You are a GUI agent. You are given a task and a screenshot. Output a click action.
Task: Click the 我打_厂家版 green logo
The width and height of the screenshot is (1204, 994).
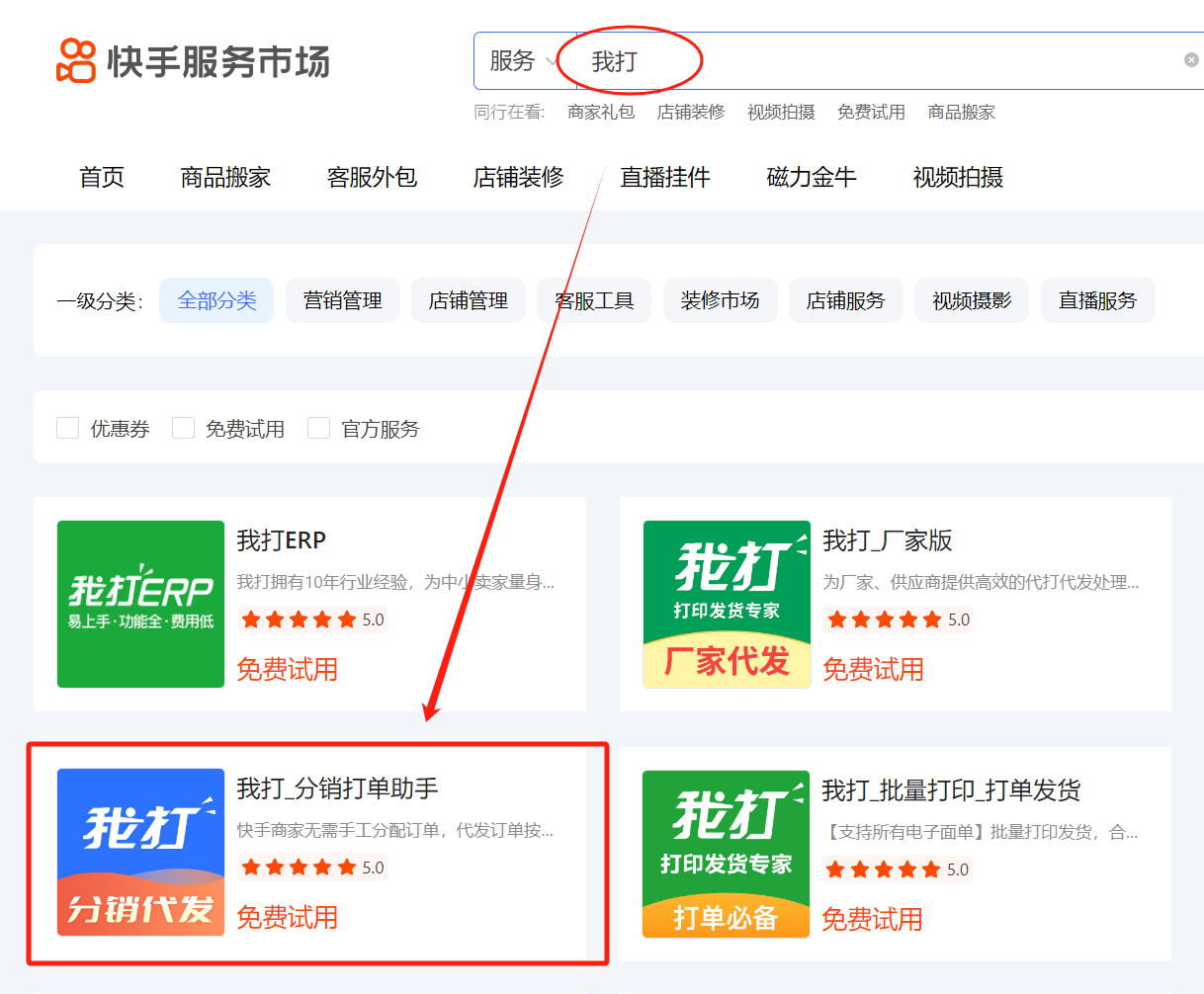[727, 604]
